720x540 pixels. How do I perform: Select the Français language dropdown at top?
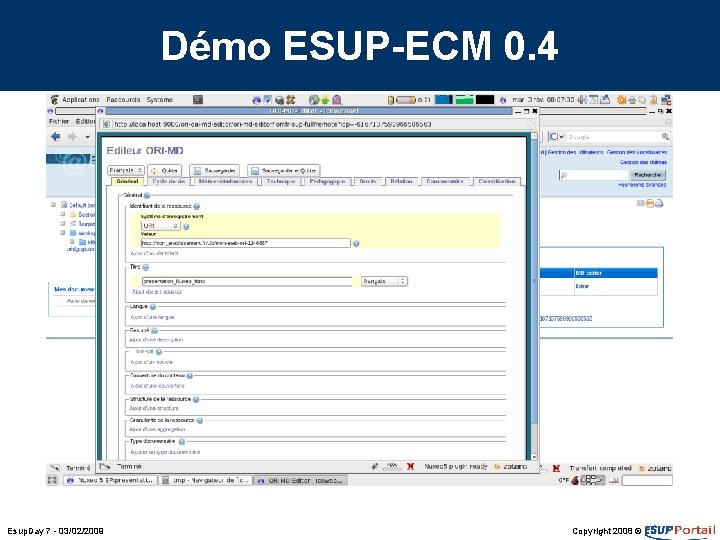(126, 170)
